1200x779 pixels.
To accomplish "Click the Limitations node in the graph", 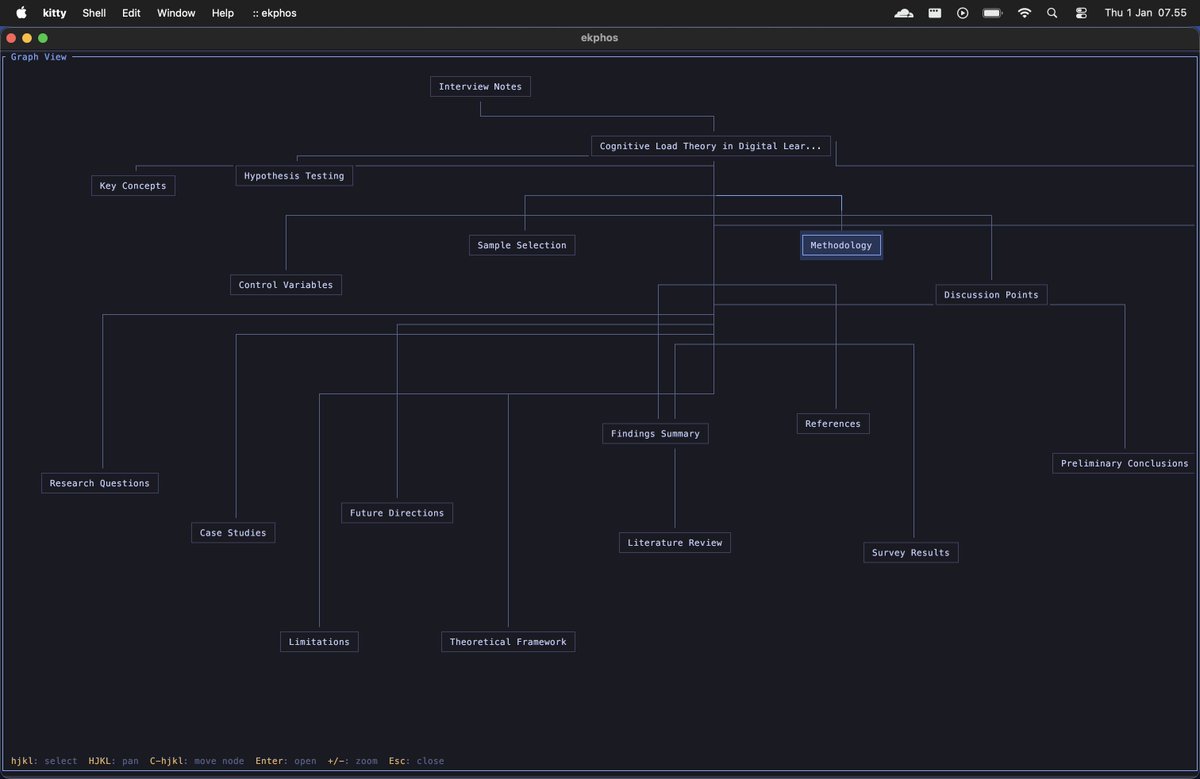I will click(x=319, y=641).
